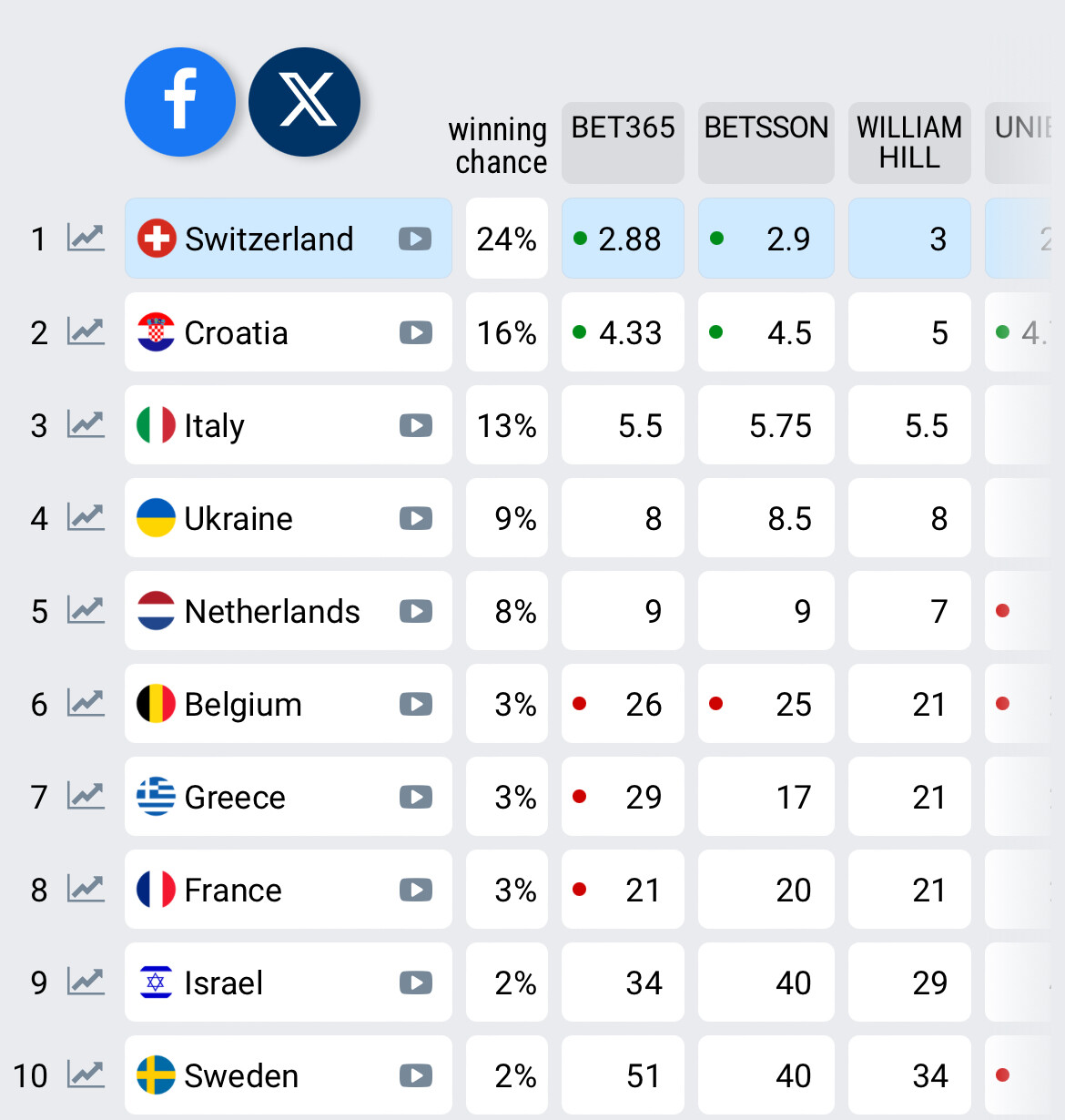Screen dimensions: 1065x1120
Task: Play Ukraine's entry video
Action: coord(415,518)
